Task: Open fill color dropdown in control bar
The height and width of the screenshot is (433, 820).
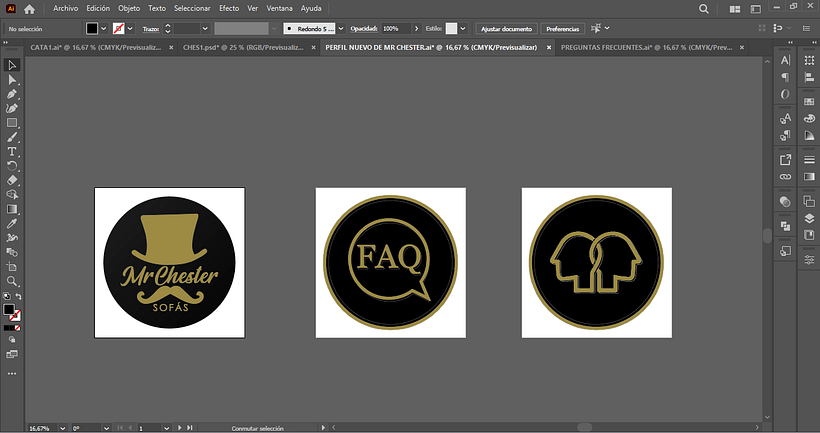Action: tap(104, 29)
